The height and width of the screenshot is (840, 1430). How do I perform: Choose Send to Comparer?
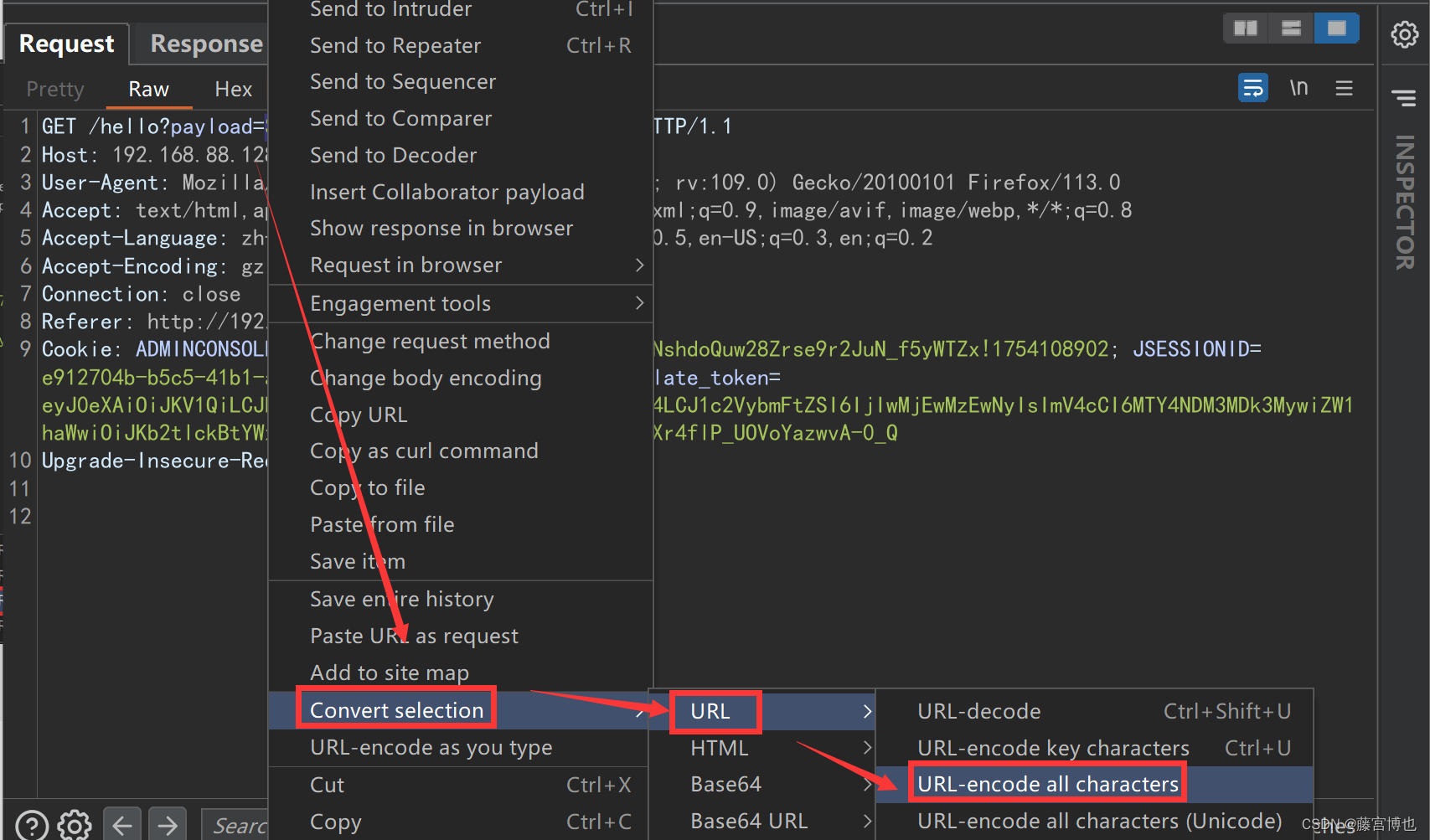[x=461, y=118]
